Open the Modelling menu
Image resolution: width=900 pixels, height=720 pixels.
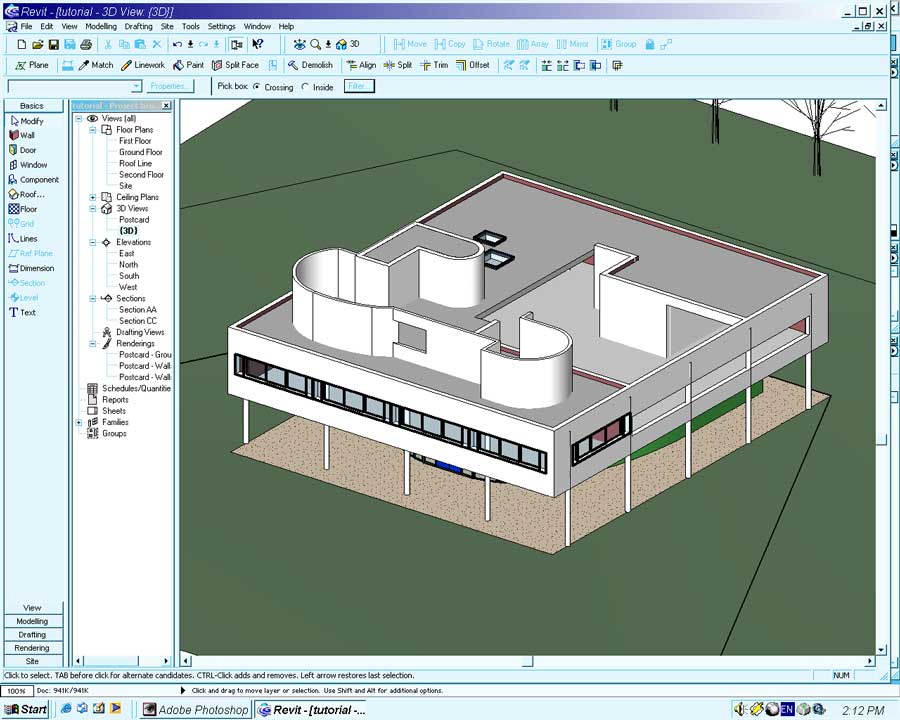pyautogui.click(x=101, y=26)
